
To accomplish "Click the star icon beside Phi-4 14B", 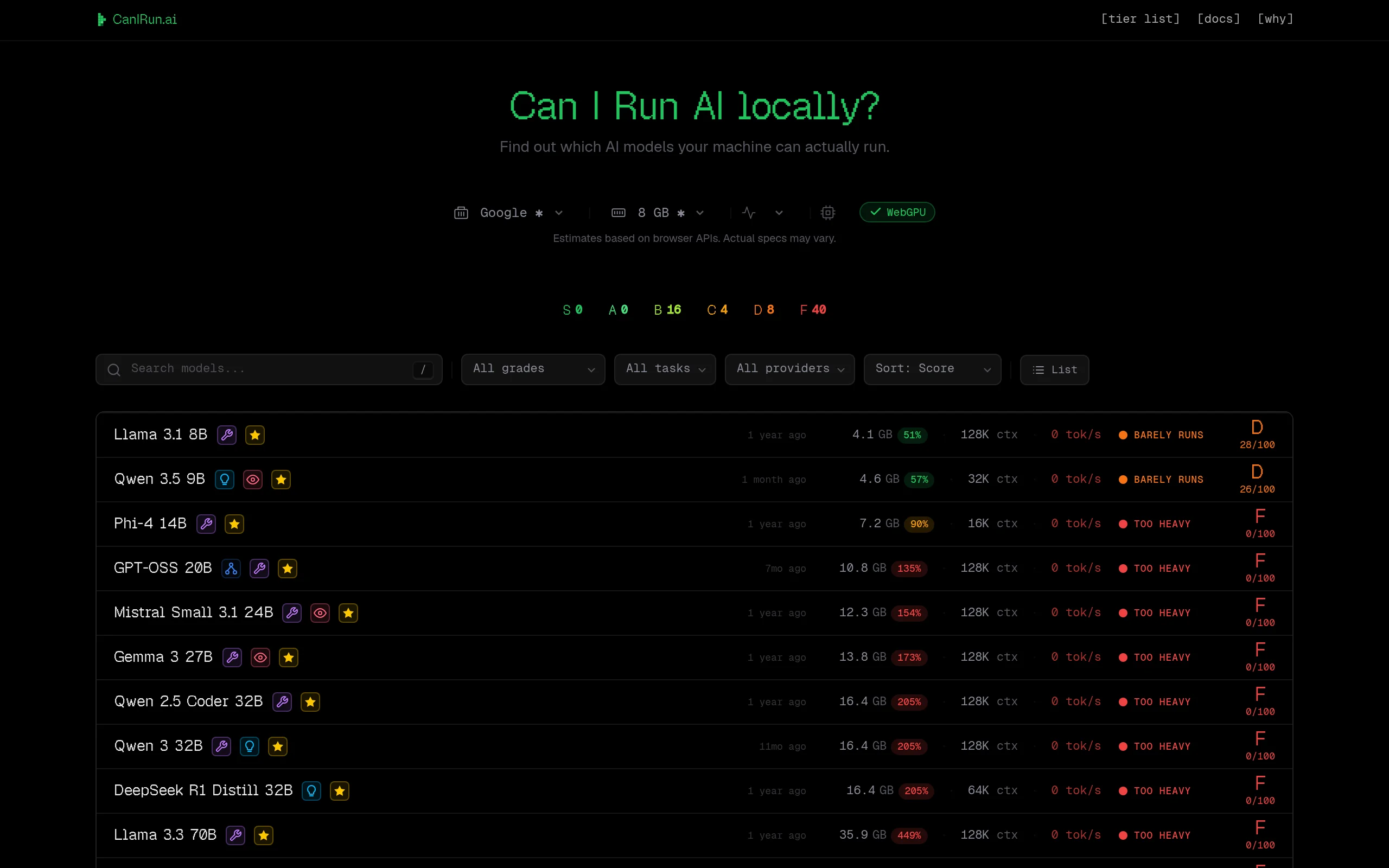I will click(234, 524).
